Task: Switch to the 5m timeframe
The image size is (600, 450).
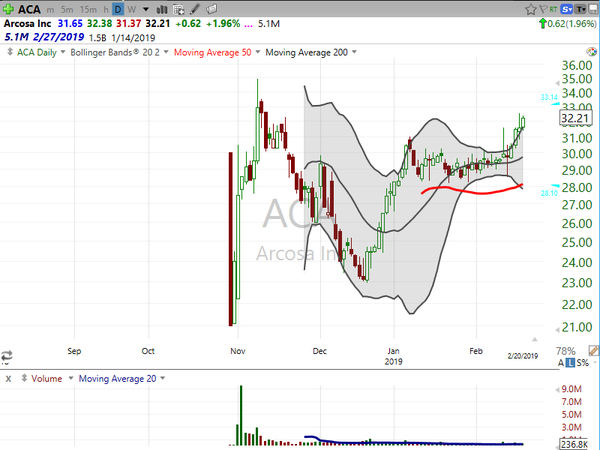Action: pos(67,10)
